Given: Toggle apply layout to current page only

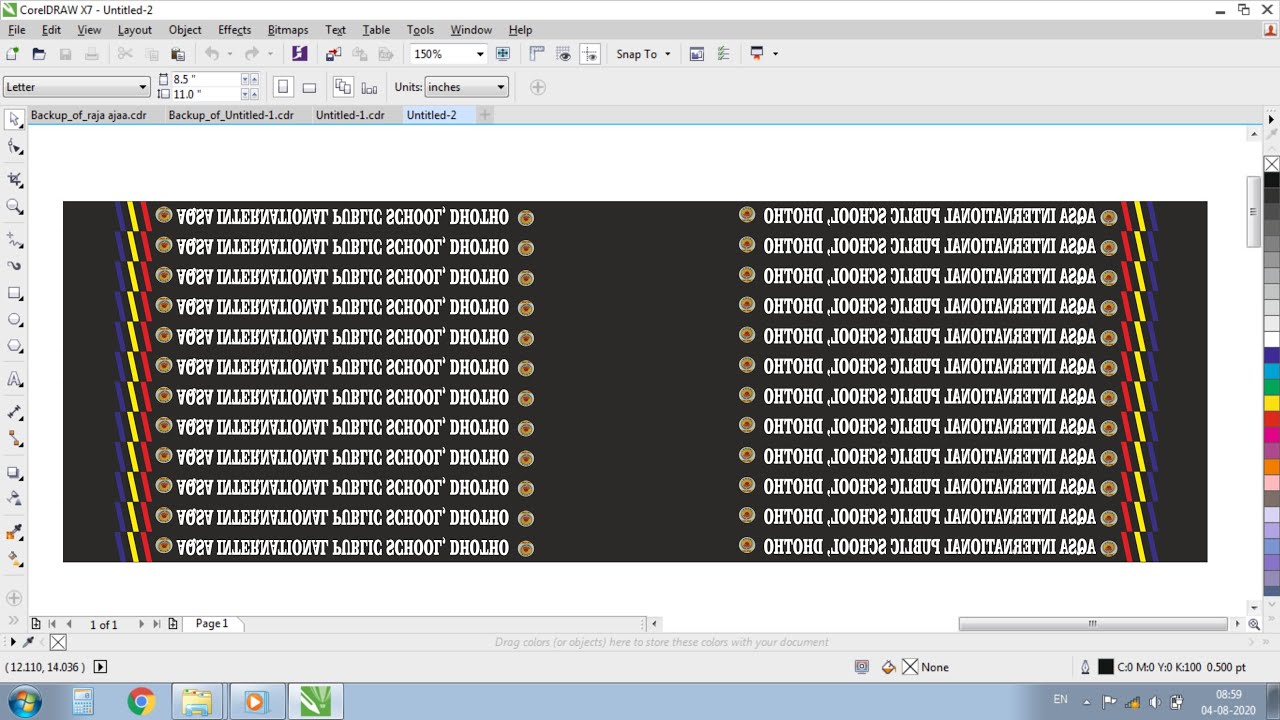Looking at the screenshot, I should tap(369, 87).
